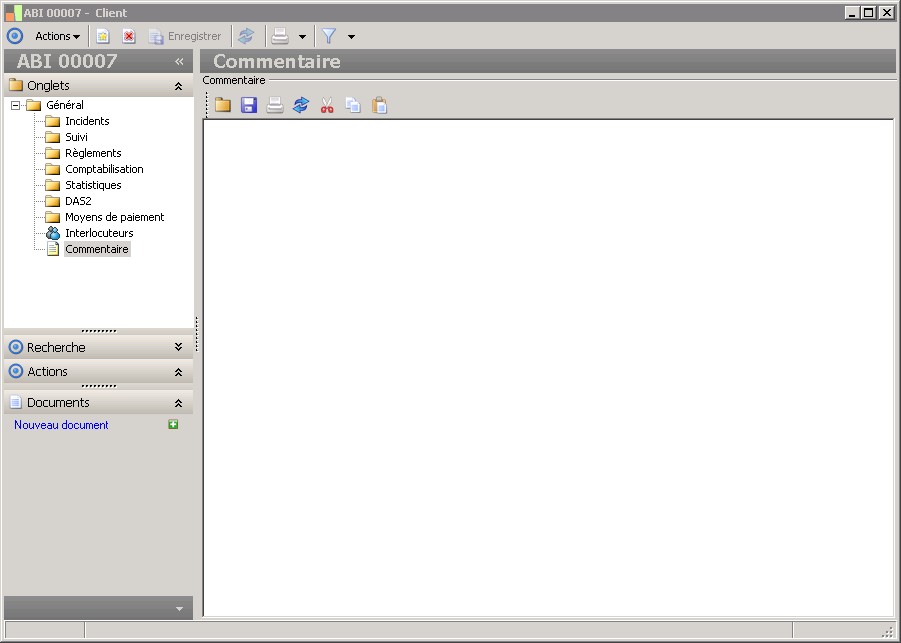Open the dropdown arrow next to the printer
The height and width of the screenshot is (643, 901).
point(302,37)
